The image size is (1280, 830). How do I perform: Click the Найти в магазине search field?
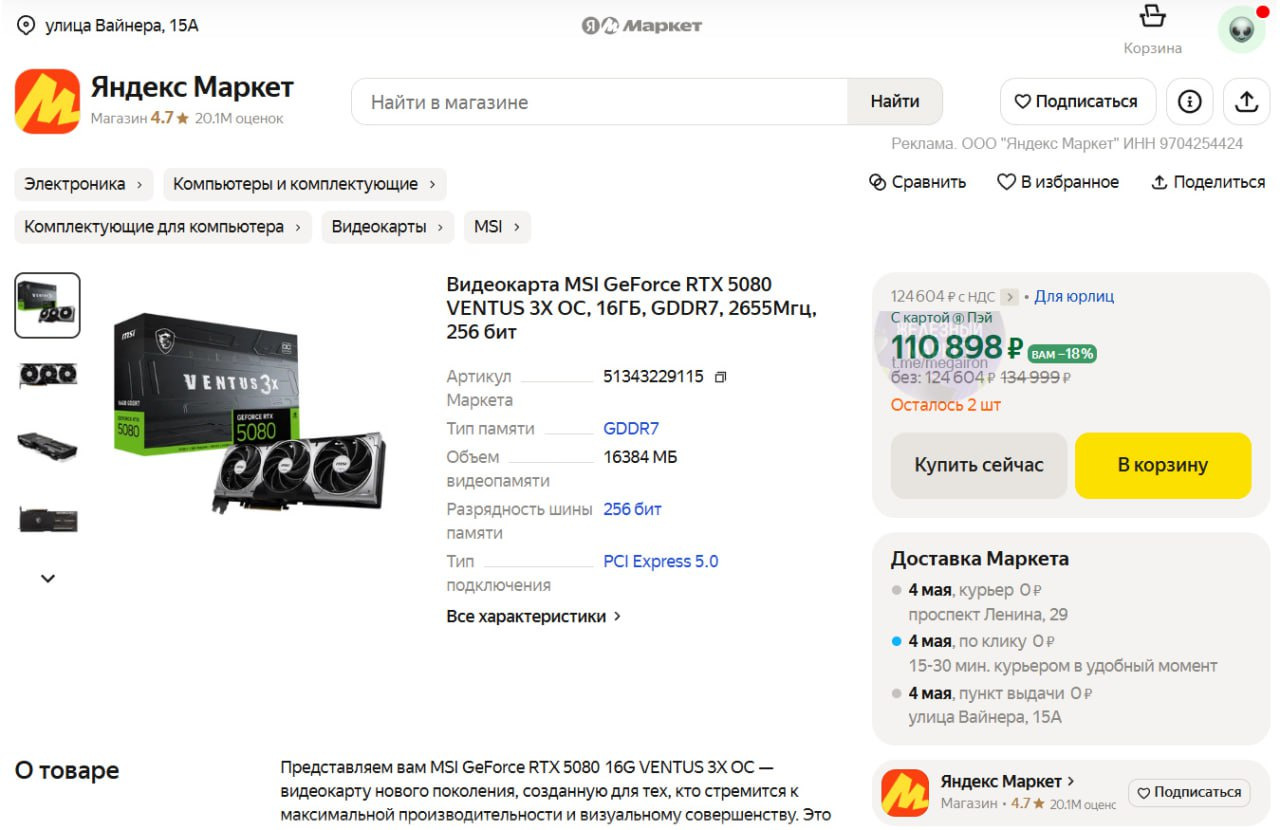point(600,102)
